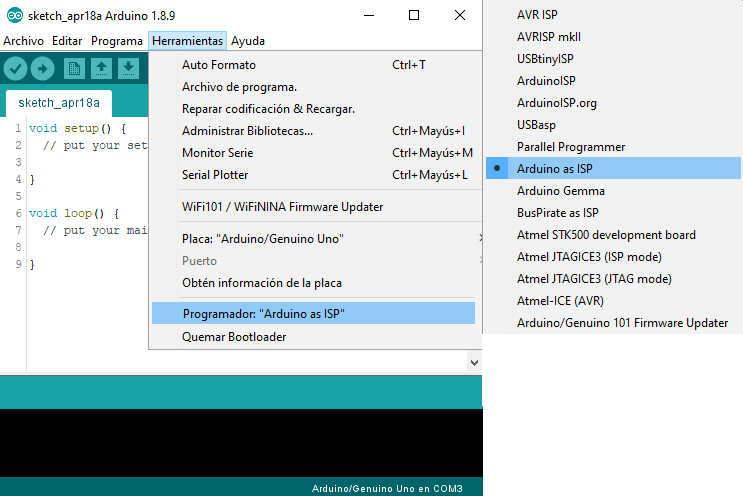Image resolution: width=743 pixels, height=496 pixels.
Task: Open the Herramientas menu
Action: (x=187, y=41)
